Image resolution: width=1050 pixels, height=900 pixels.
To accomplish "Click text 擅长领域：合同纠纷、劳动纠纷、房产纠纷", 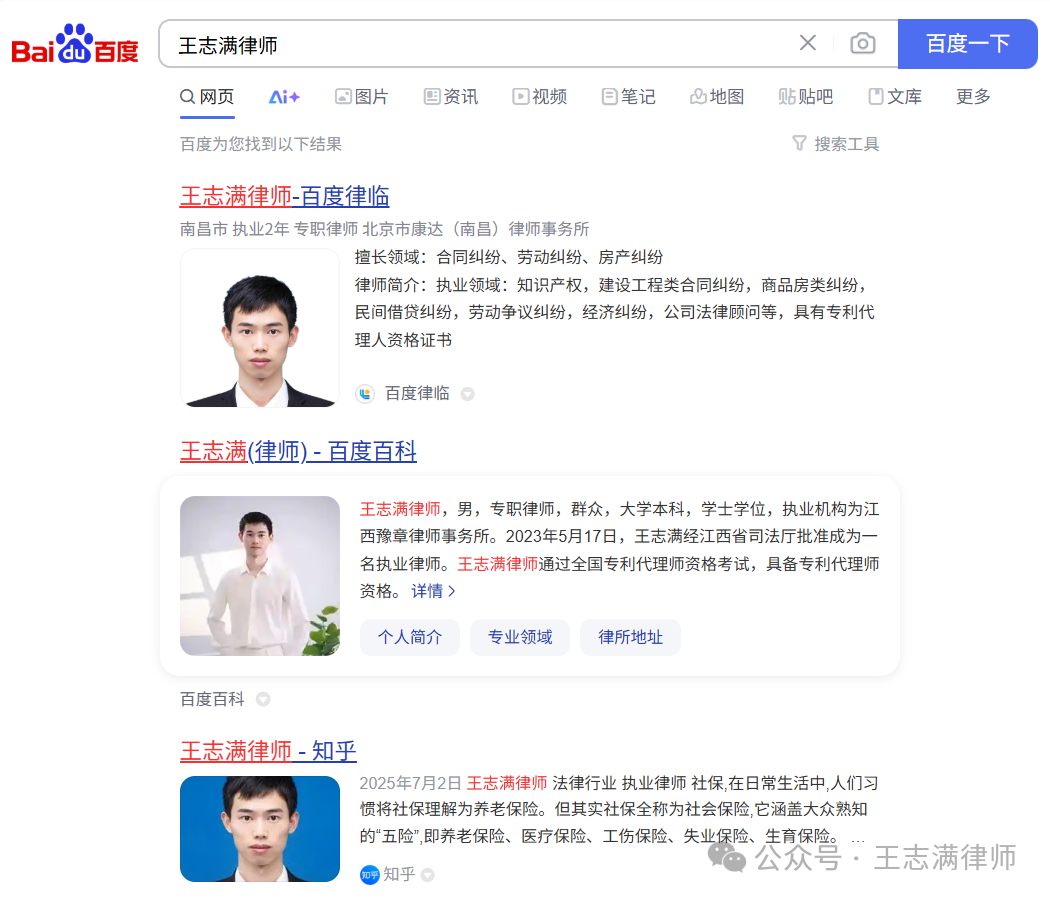I will click(x=509, y=257).
